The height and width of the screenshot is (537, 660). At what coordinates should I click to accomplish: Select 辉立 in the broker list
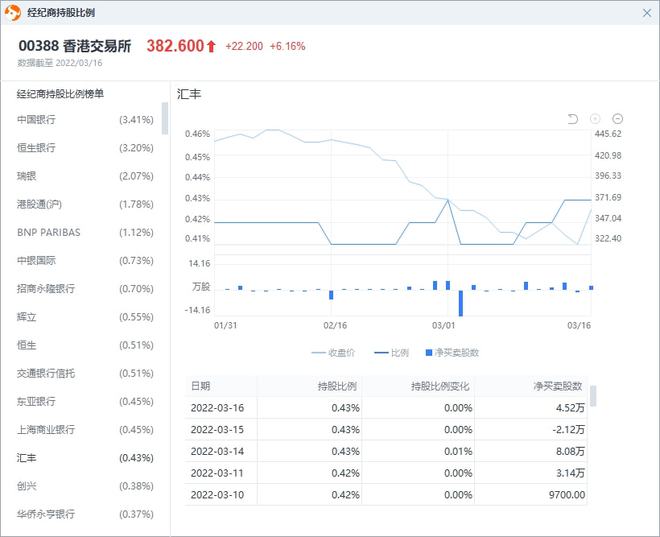[85, 317]
